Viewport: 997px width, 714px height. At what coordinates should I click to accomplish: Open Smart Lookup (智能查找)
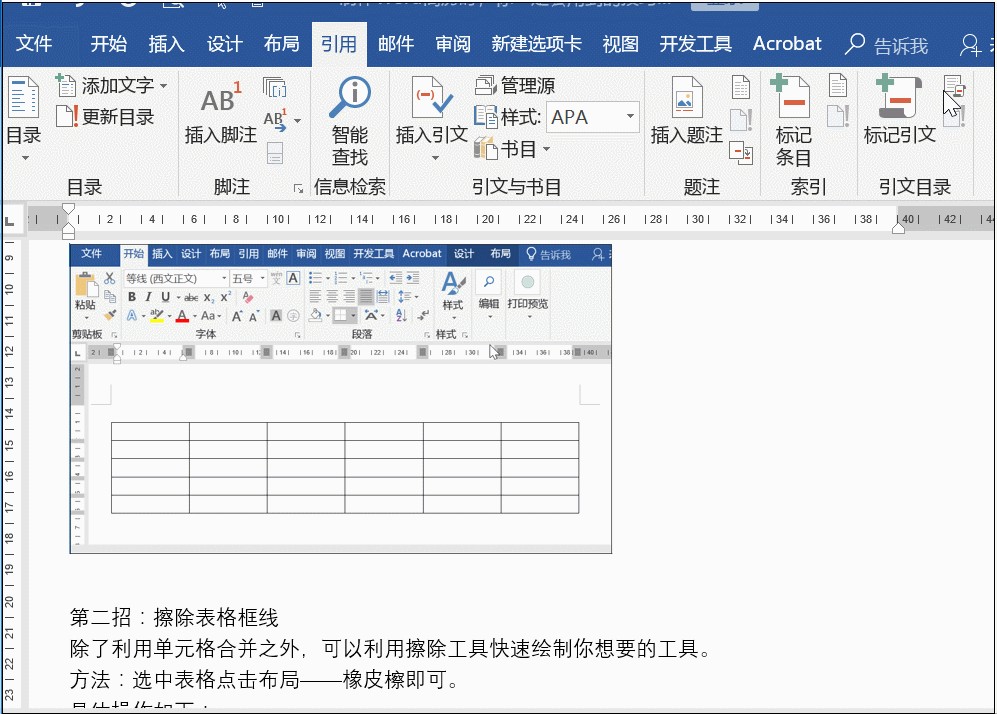point(350,120)
